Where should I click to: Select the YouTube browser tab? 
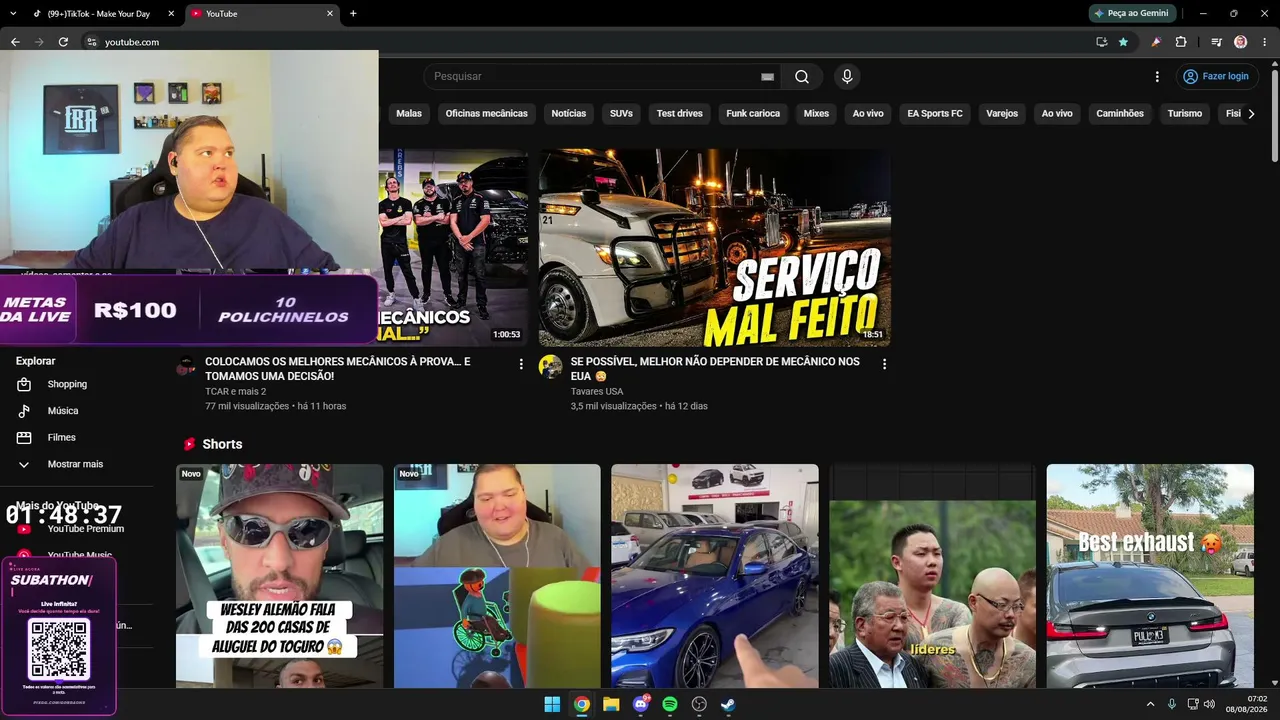262,14
